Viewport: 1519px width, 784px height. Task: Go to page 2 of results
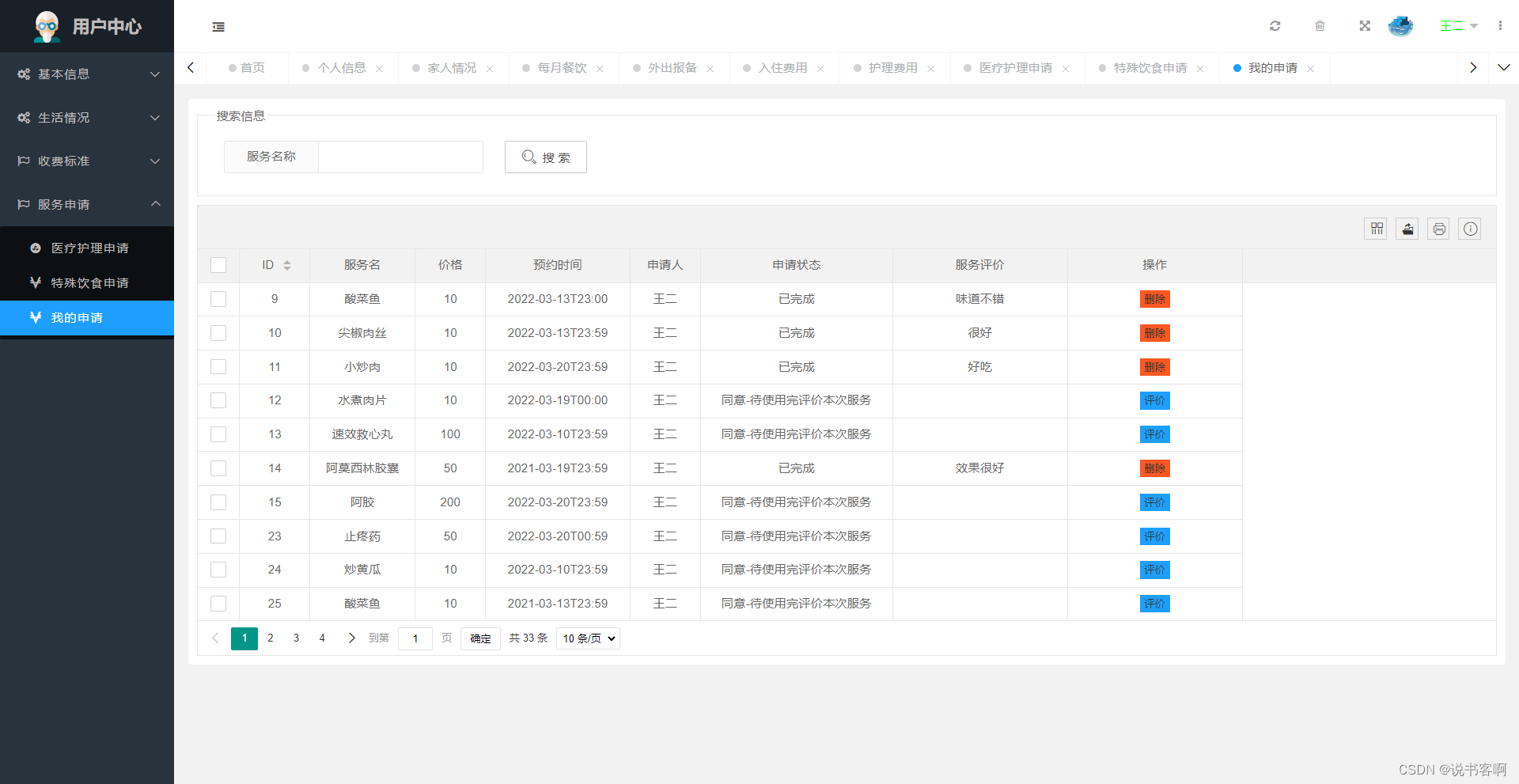coord(271,638)
